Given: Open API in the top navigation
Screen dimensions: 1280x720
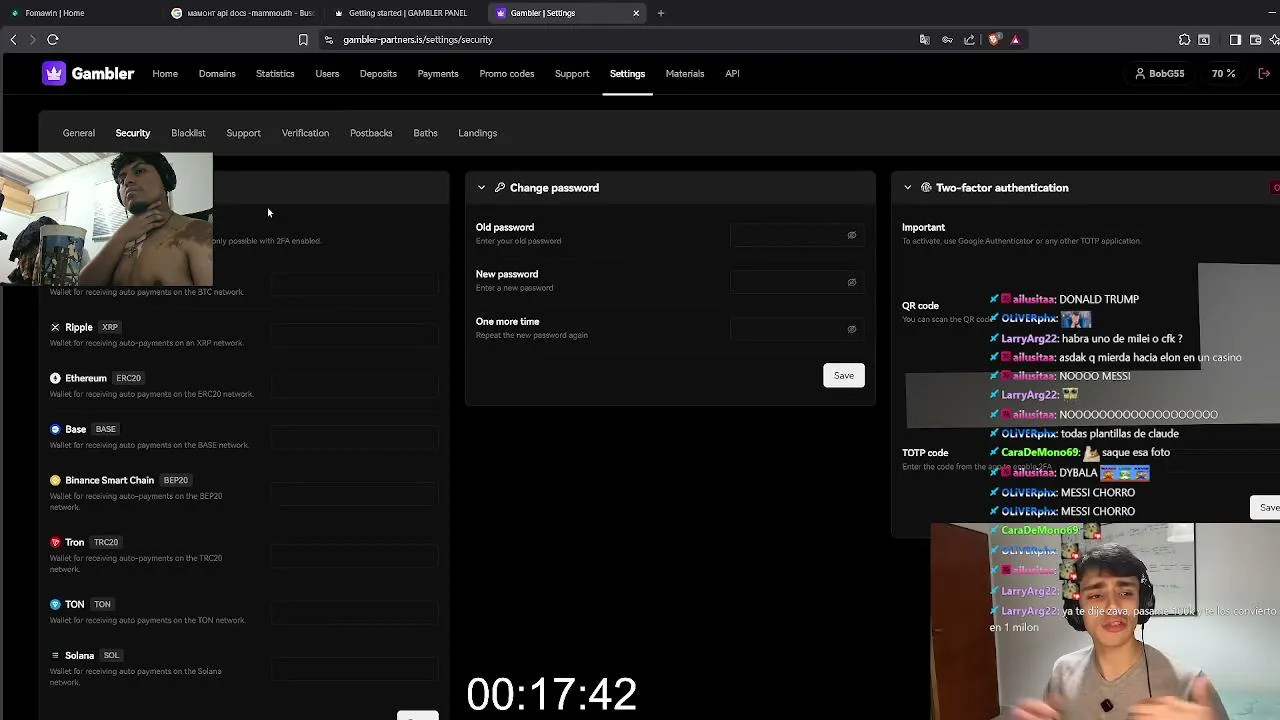Looking at the screenshot, I should [x=732, y=74].
